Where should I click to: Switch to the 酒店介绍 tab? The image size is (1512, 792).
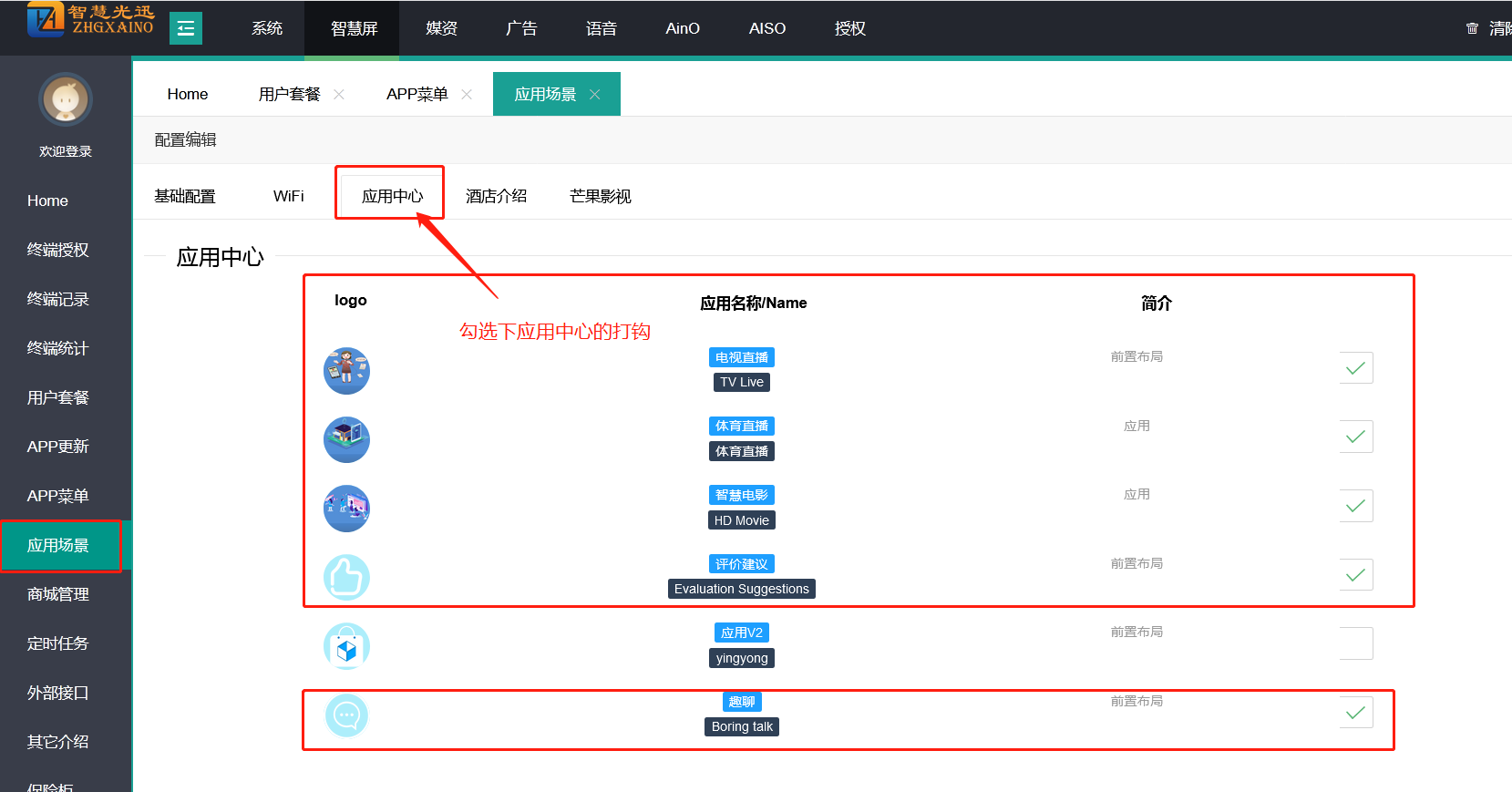click(x=496, y=196)
